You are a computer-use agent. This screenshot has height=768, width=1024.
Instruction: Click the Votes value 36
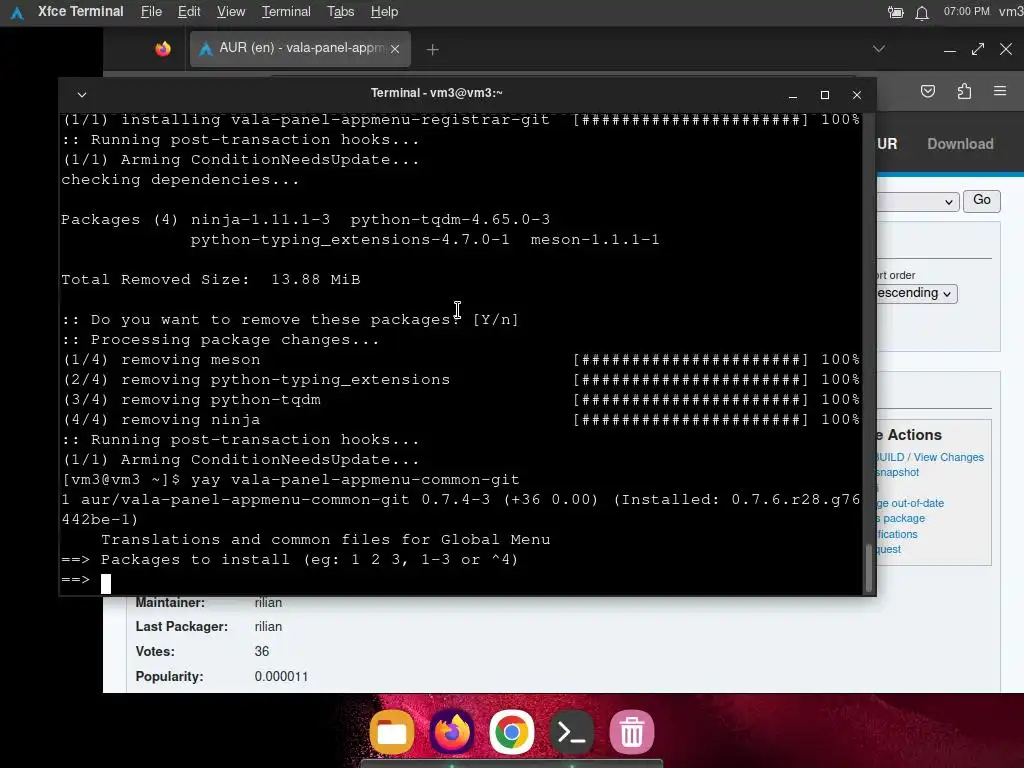point(262,651)
